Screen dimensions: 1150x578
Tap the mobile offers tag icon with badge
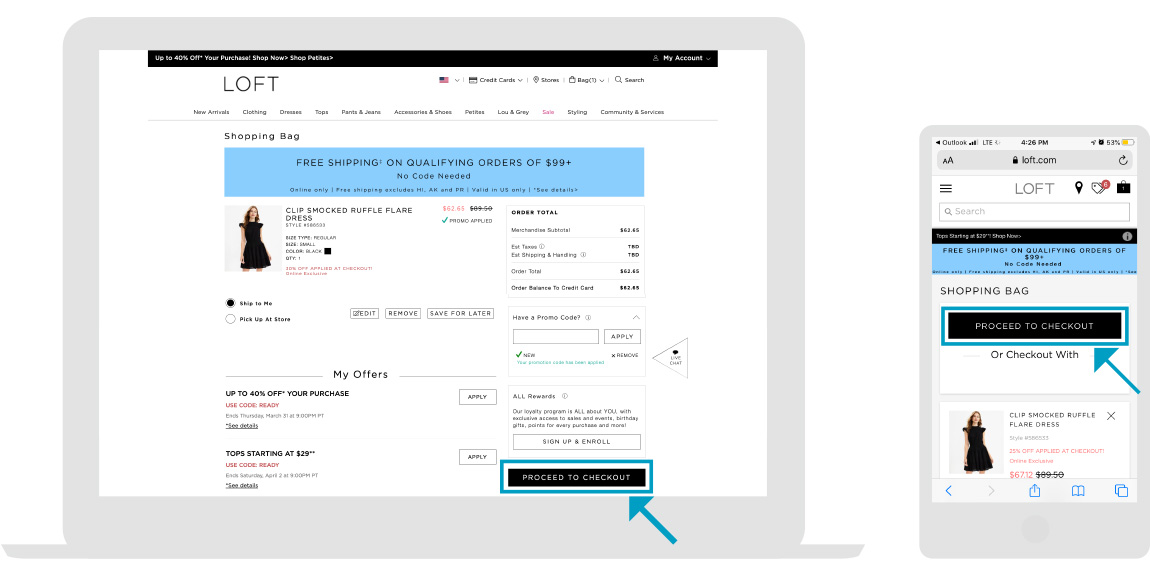(x=1100, y=187)
